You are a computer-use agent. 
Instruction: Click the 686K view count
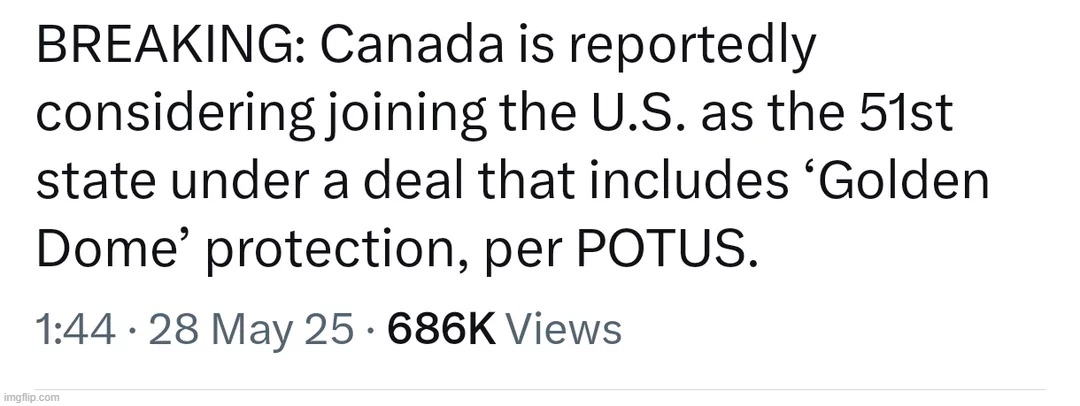(442, 329)
